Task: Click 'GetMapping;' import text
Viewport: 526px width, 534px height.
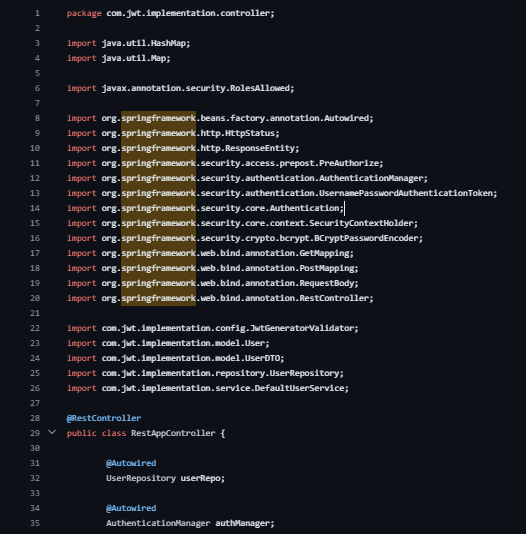Action: tap(326, 253)
